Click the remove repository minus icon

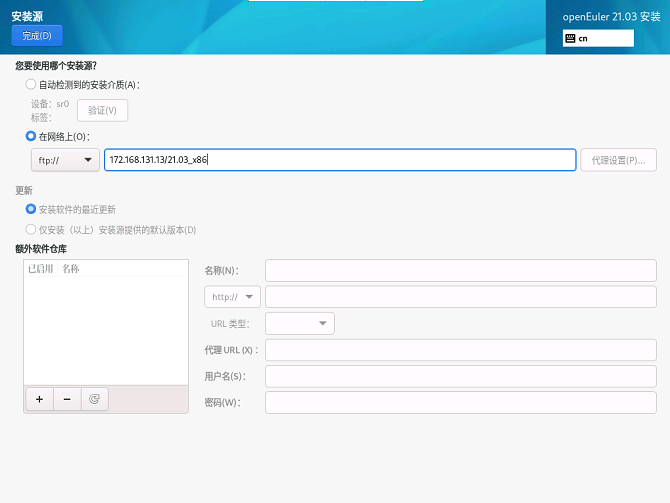point(67,398)
